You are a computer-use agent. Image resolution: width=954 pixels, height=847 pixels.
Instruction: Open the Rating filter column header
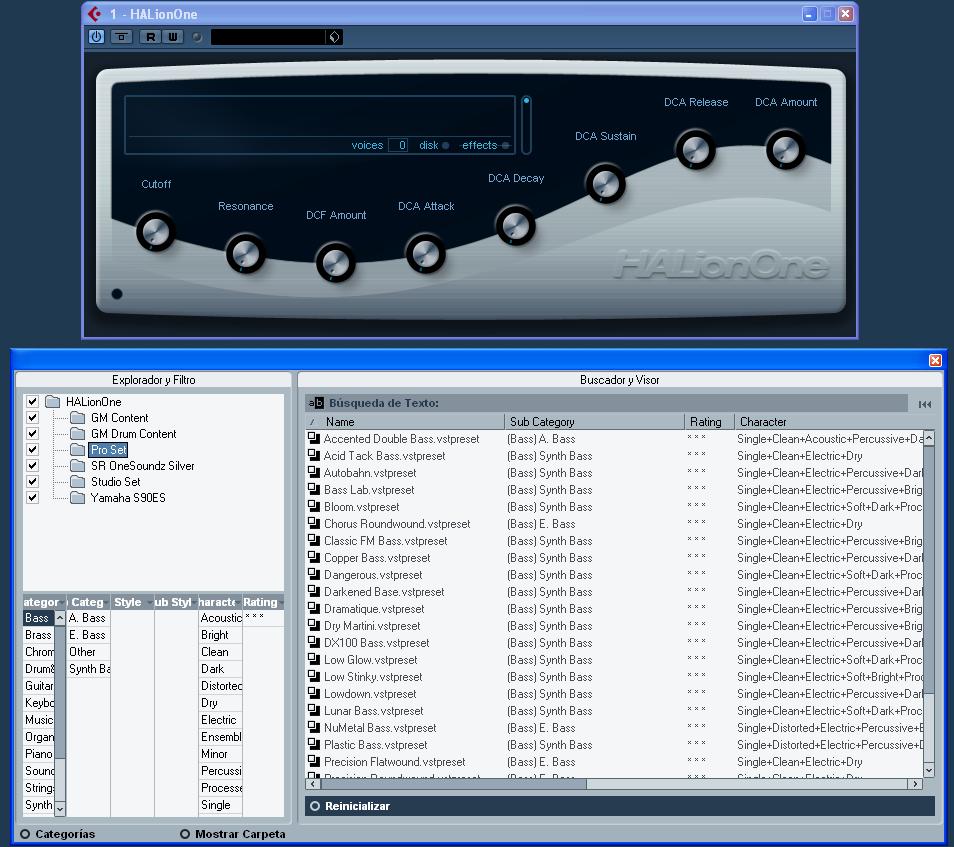click(x=262, y=602)
